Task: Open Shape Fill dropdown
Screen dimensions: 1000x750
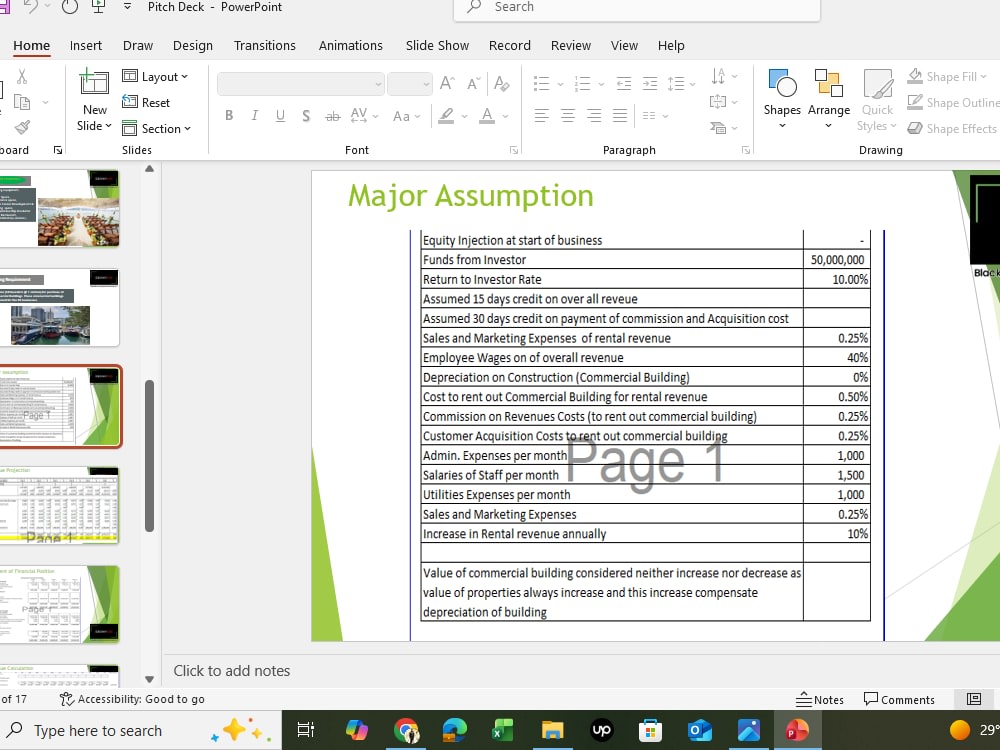Action: click(x=946, y=77)
